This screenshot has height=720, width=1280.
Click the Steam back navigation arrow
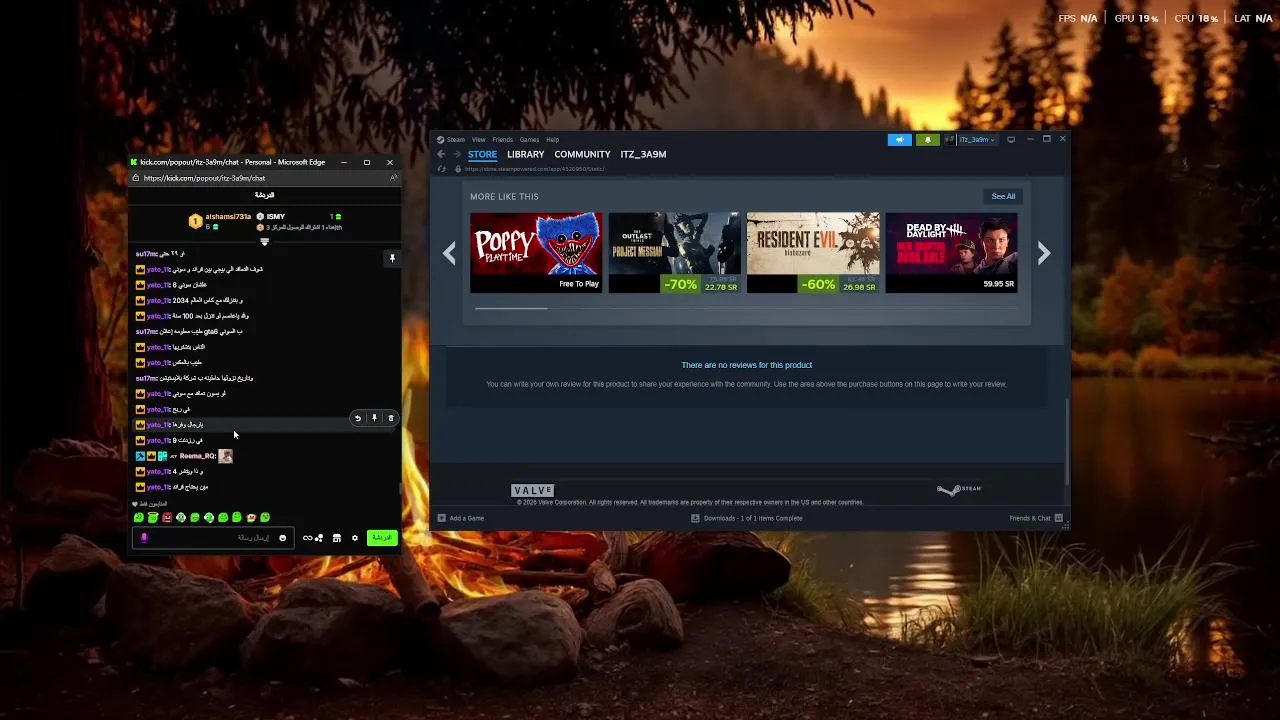(441, 154)
